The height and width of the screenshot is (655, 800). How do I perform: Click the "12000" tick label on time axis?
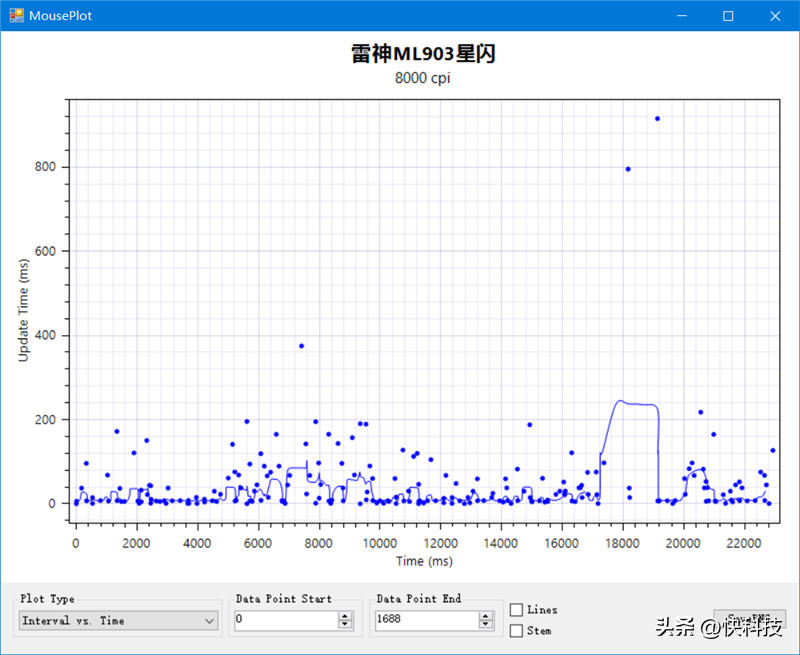pos(440,543)
